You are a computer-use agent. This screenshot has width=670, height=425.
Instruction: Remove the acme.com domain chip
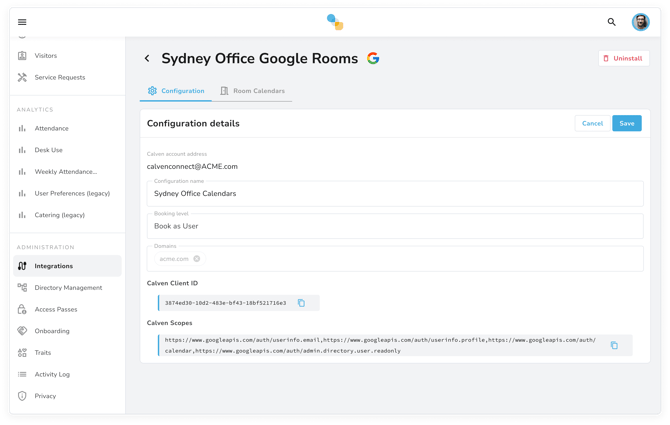tap(197, 258)
